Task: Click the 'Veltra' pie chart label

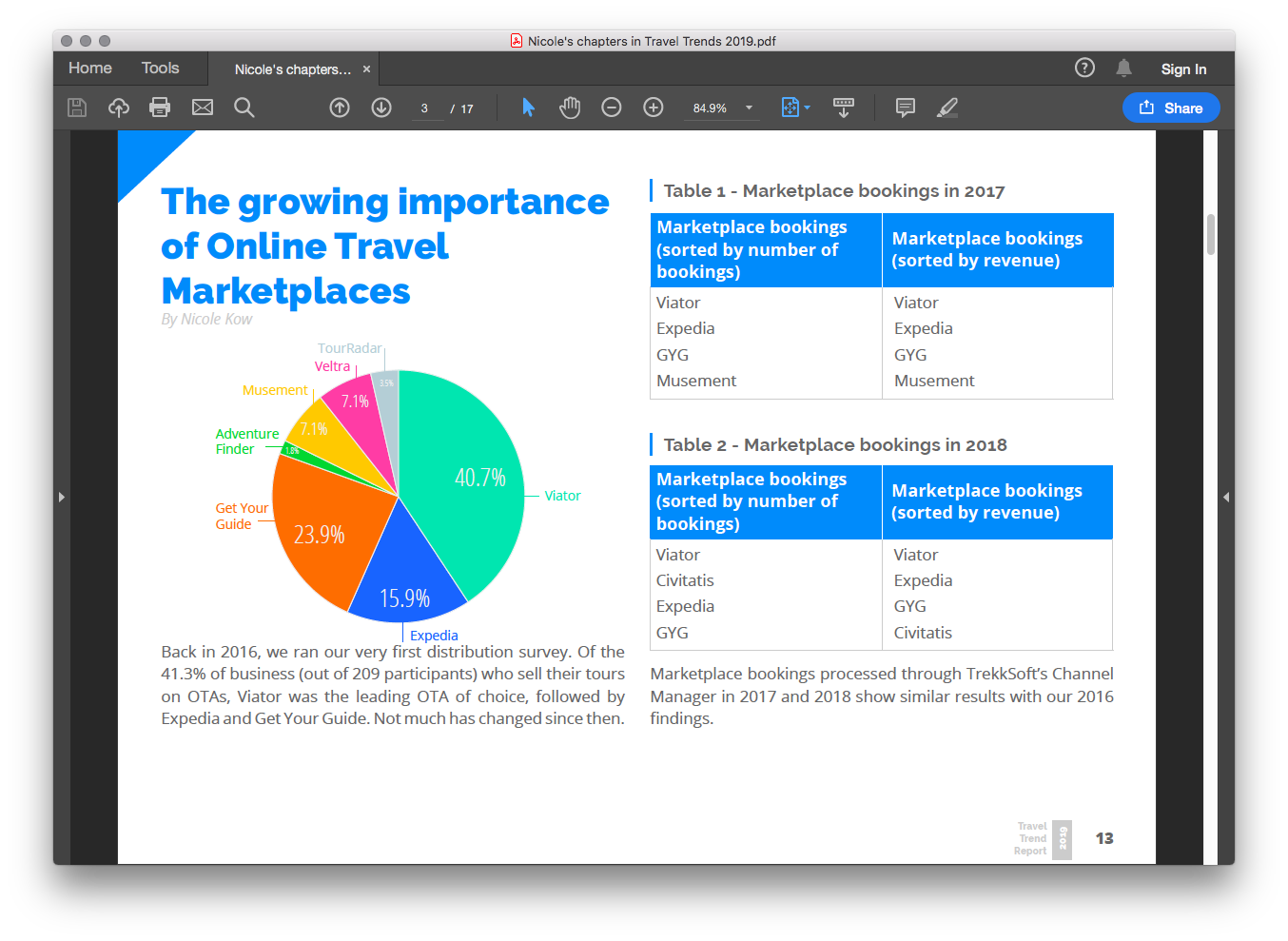Action: (x=332, y=366)
